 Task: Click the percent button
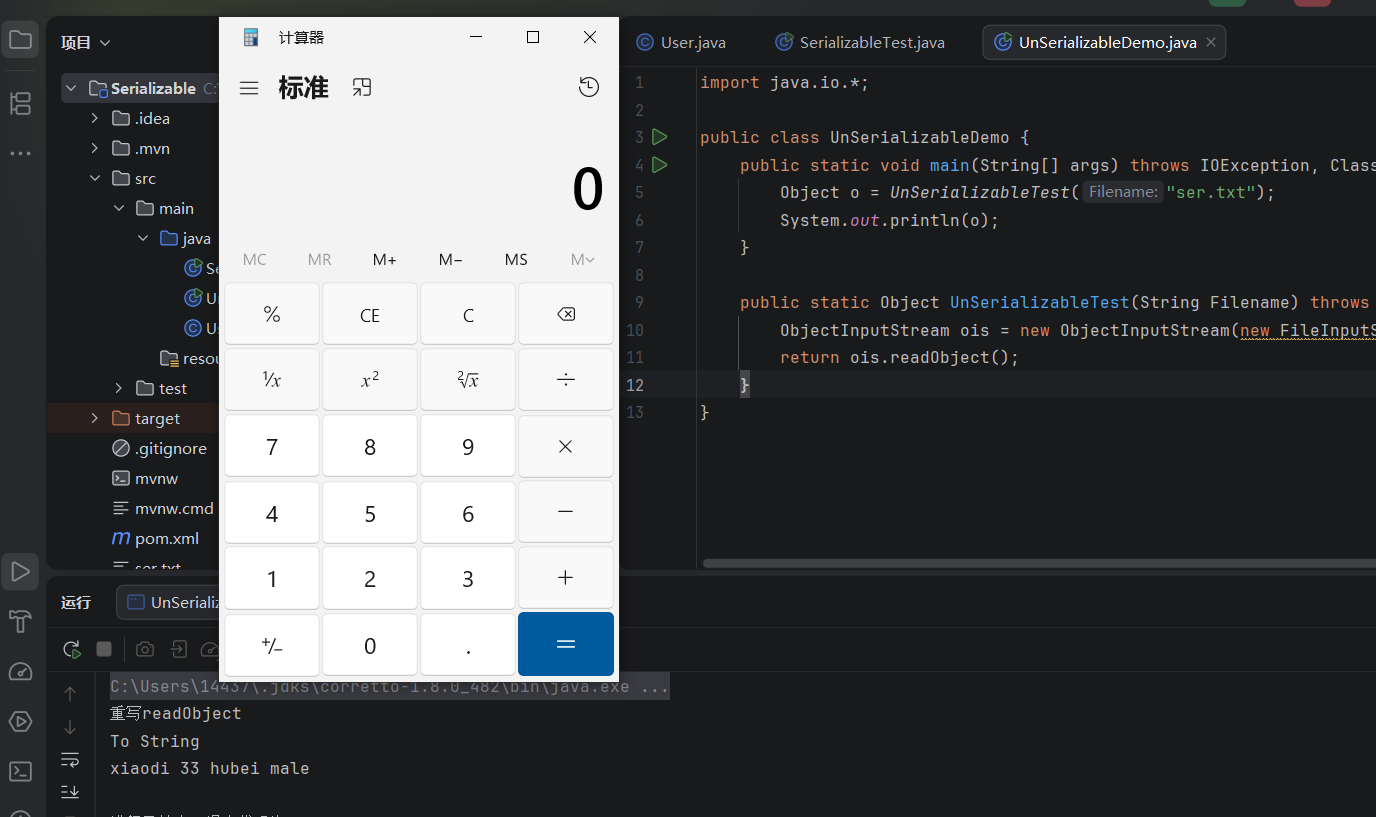click(272, 314)
